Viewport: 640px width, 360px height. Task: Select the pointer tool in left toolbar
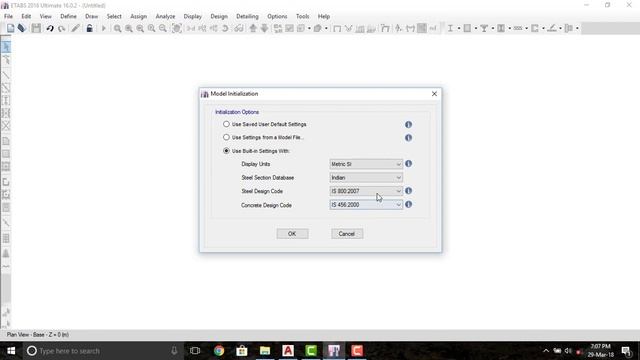point(6,47)
